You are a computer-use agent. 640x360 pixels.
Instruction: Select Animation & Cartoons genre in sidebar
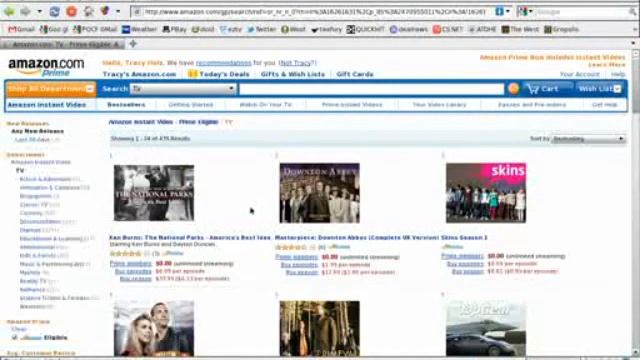50,188
